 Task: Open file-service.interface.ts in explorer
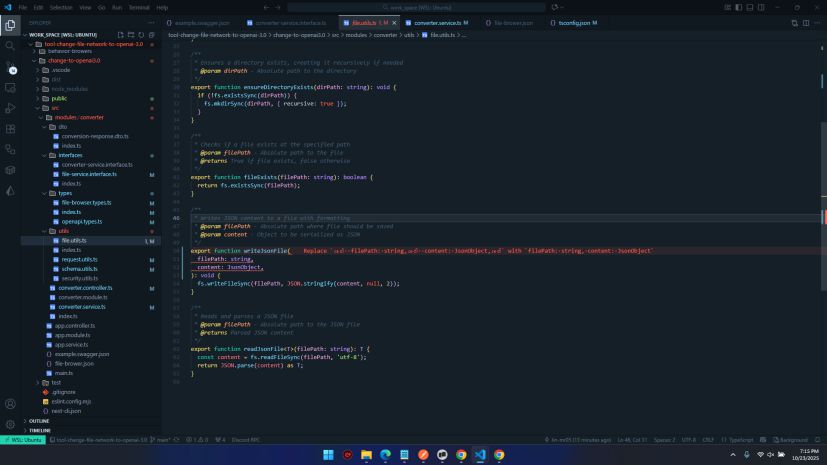tap(89, 175)
